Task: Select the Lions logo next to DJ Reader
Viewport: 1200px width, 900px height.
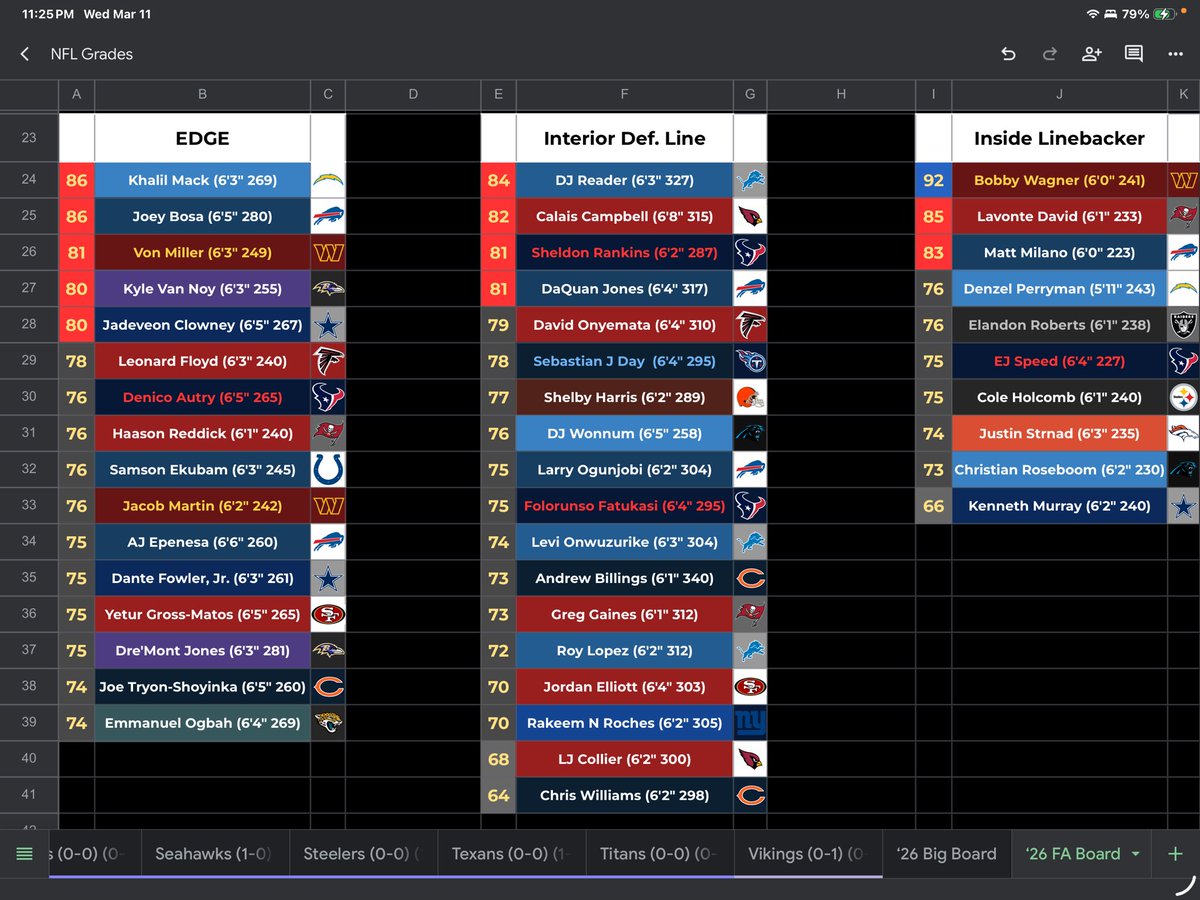Action: 750,180
